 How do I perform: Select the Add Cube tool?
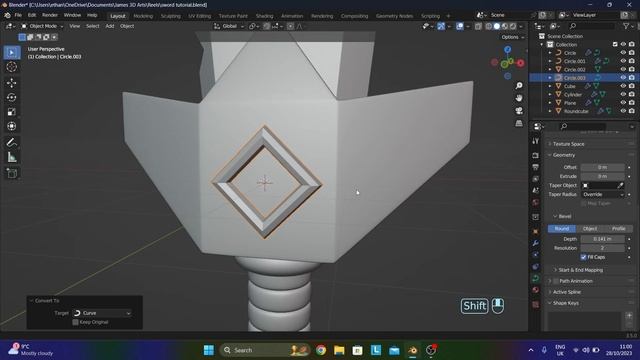12,173
